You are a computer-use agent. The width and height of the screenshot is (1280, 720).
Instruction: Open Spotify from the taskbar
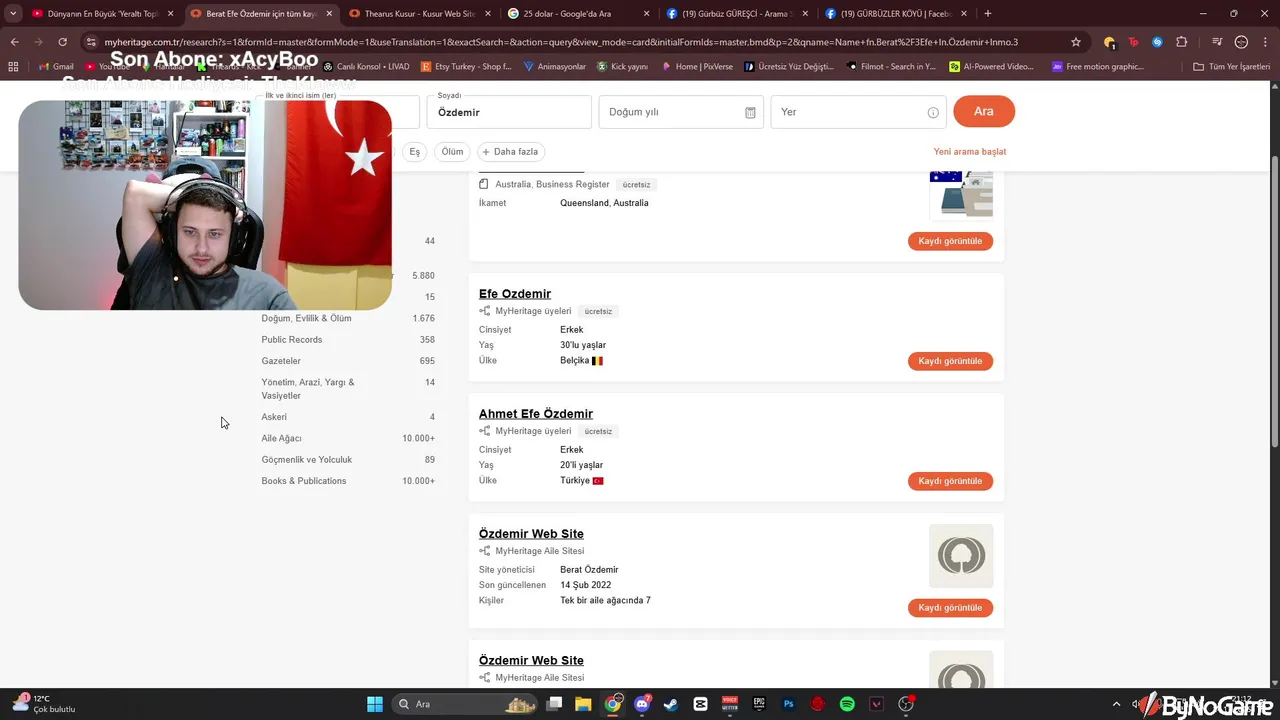(847, 704)
